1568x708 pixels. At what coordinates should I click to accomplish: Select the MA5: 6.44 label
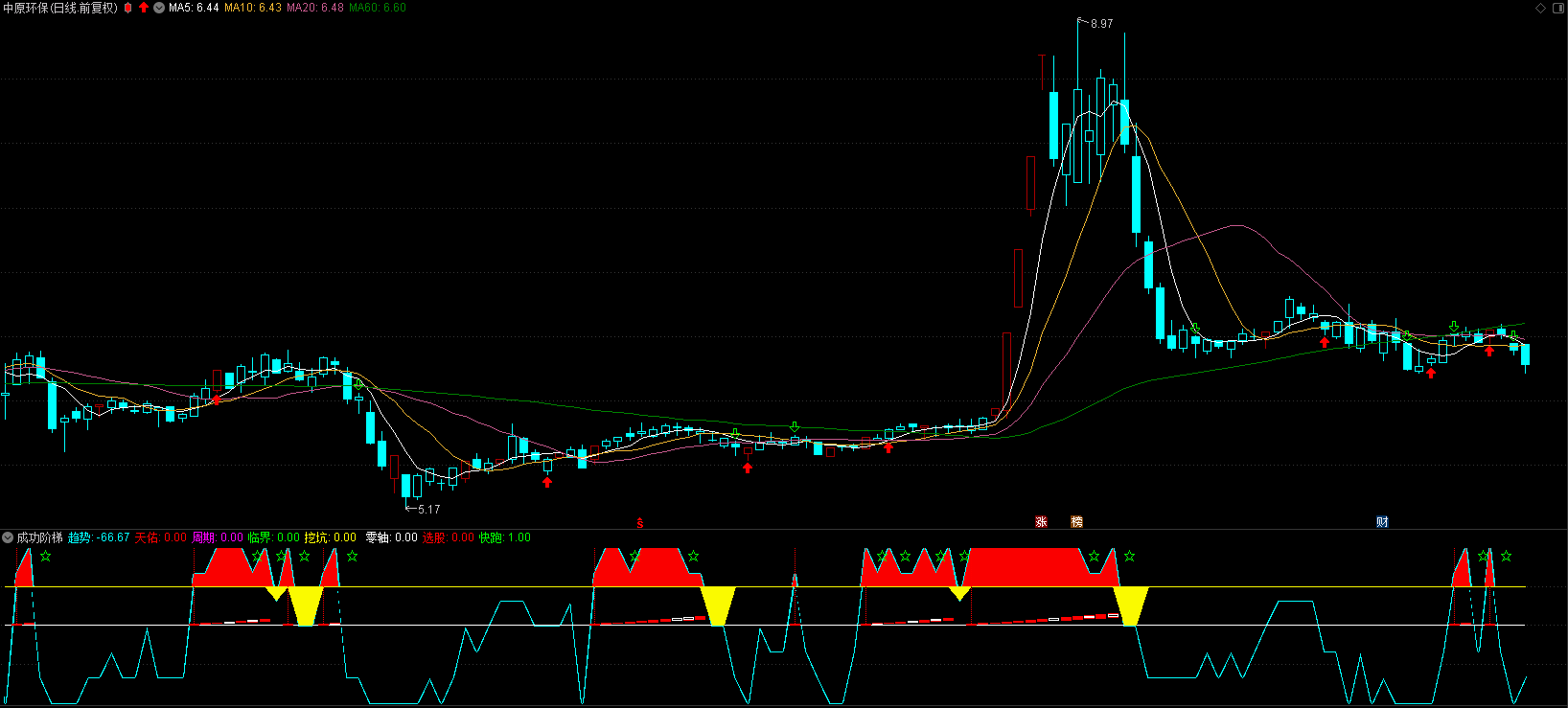coord(194,8)
